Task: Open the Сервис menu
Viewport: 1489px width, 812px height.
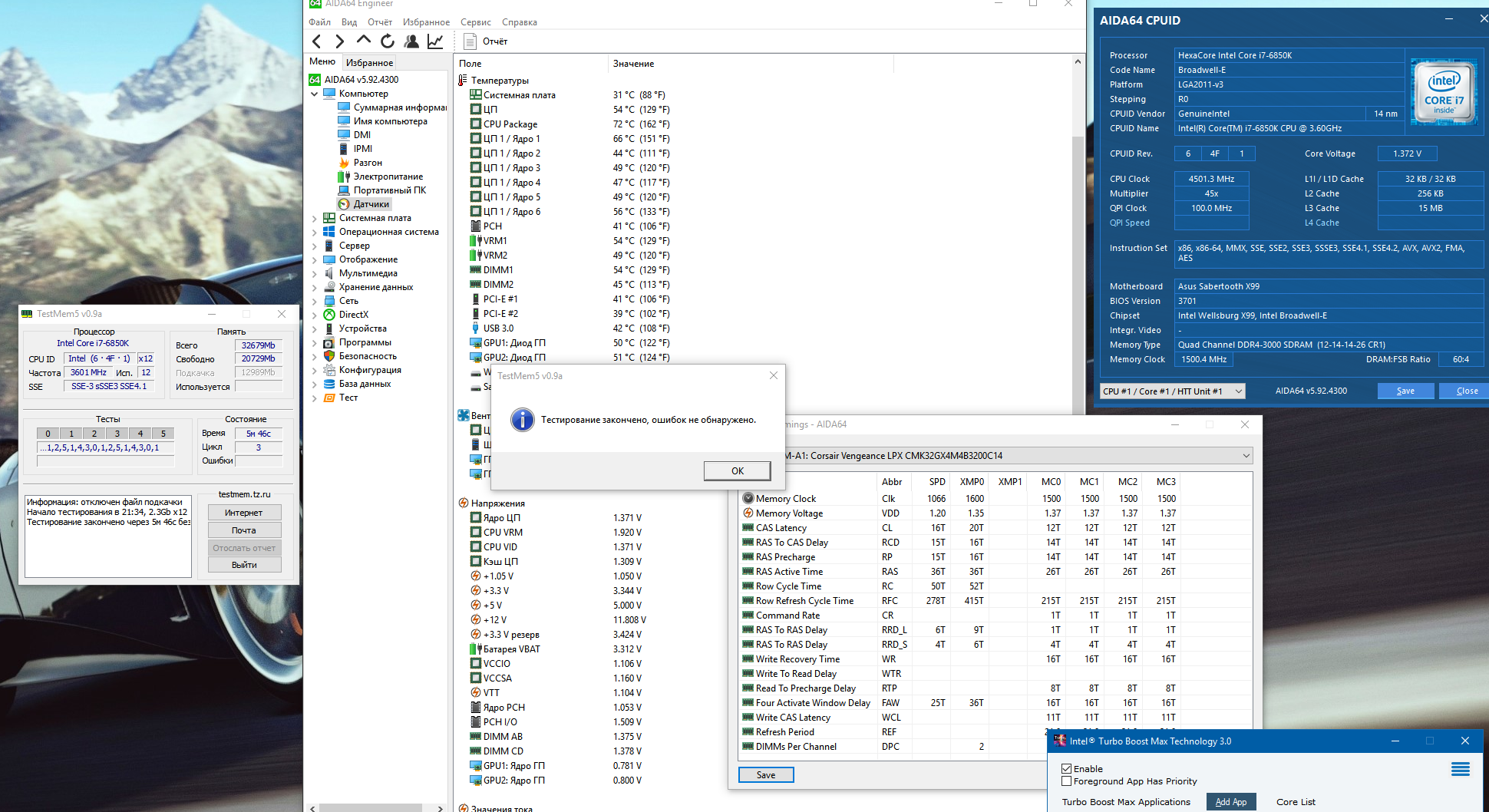Action: pyautogui.click(x=475, y=22)
